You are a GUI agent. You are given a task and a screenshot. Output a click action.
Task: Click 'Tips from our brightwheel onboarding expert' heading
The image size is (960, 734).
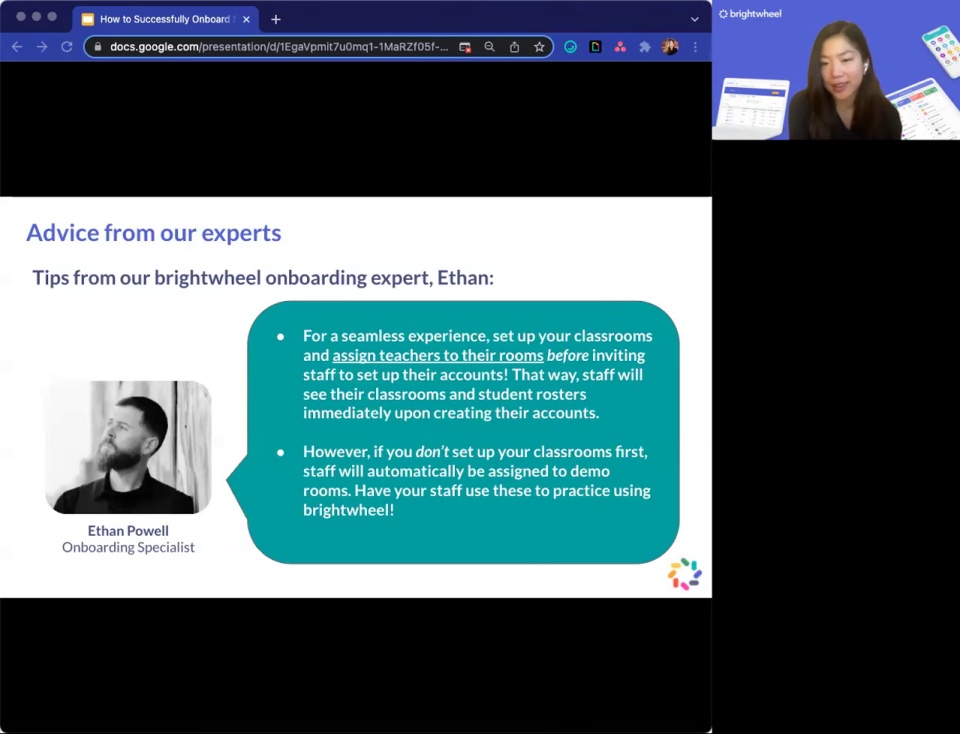[x=263, y=277]
